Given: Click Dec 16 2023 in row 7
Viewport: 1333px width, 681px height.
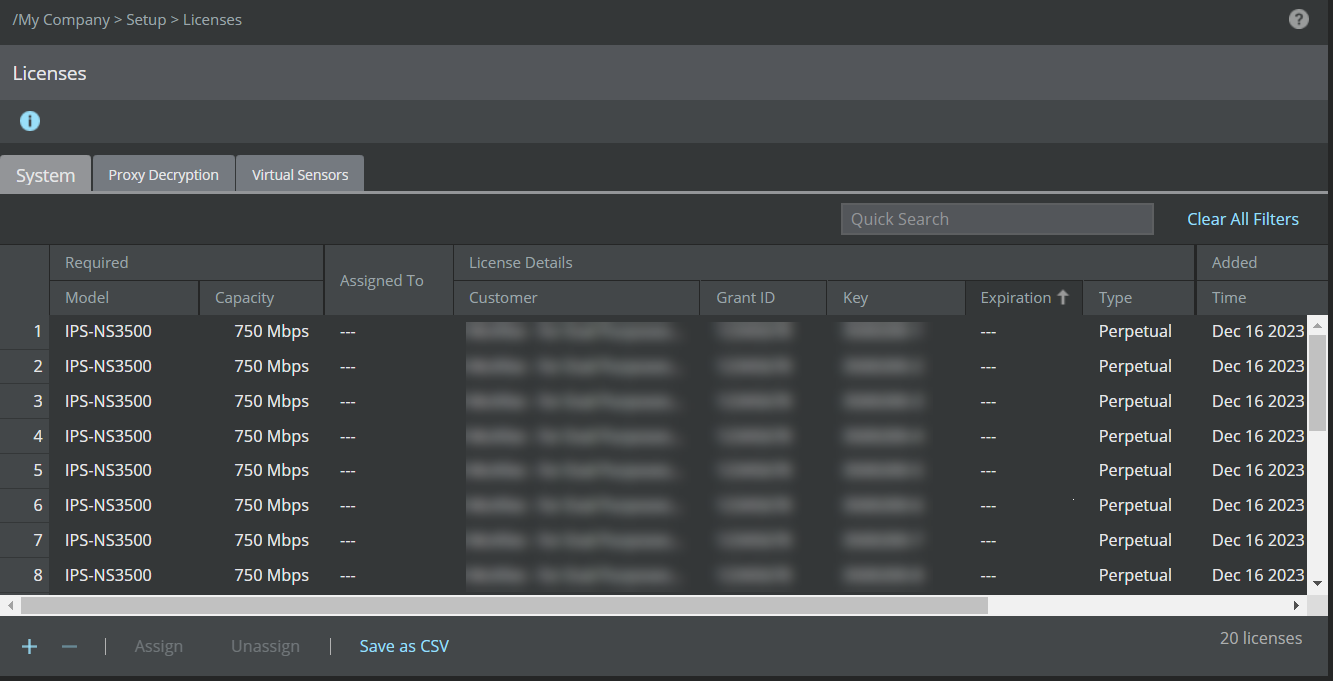Looking at the screenshot, I should tap(1258, 540).
